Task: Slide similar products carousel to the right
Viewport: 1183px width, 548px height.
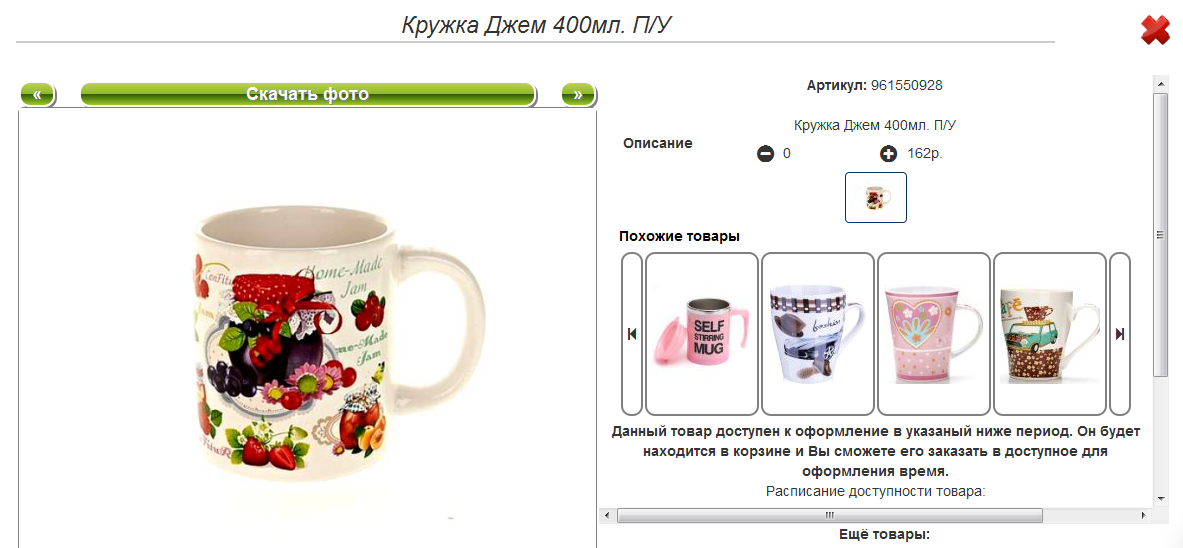Action: [x=1120, y=334]
